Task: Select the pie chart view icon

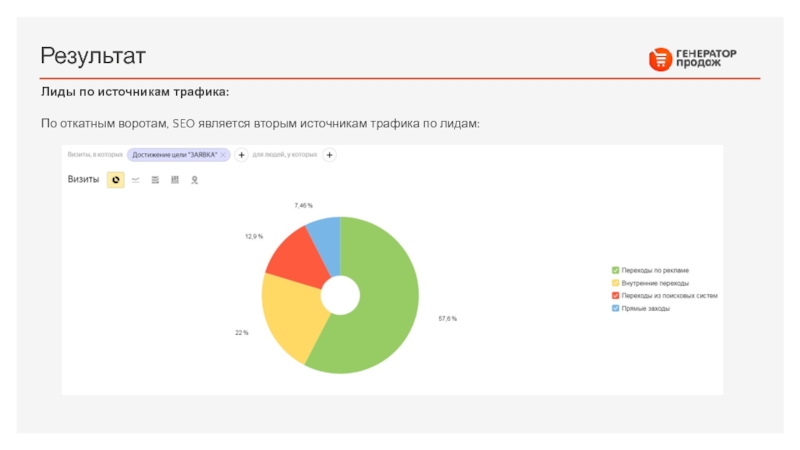Action: tap(116, 180)
